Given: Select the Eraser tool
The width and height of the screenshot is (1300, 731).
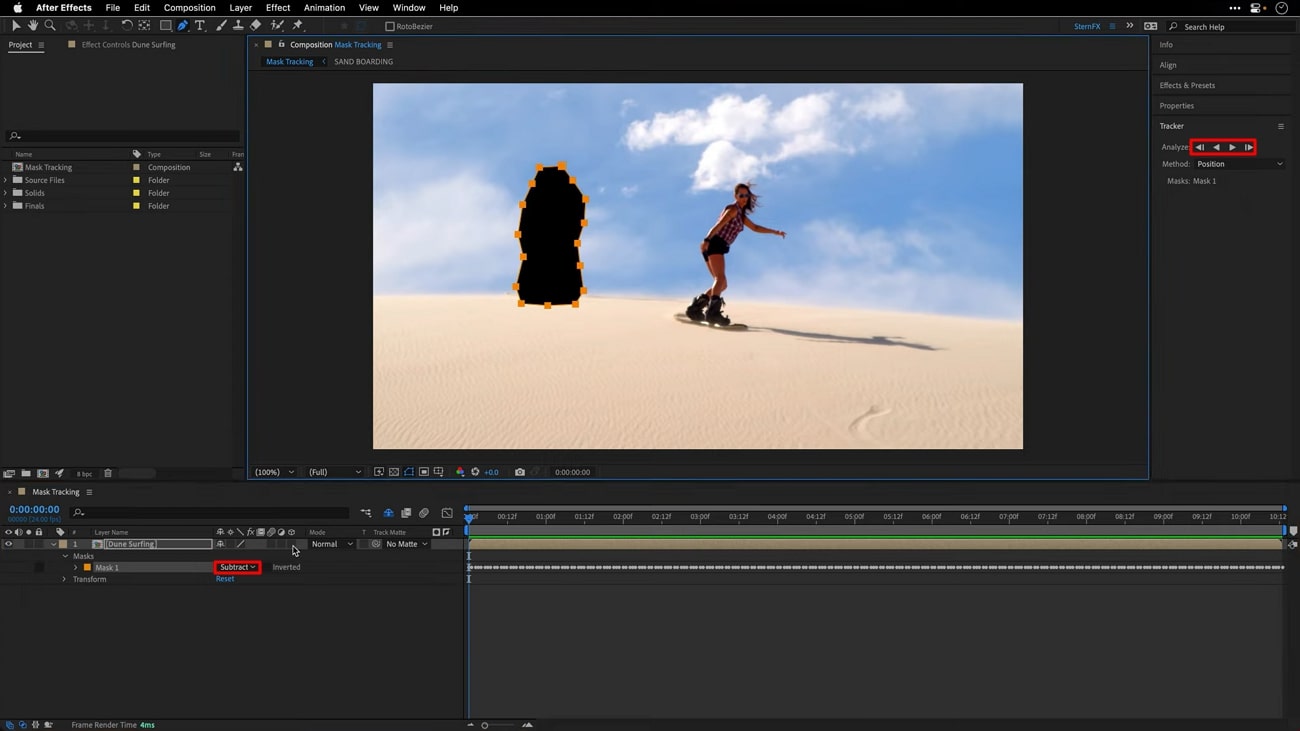Looking at the screenshot, I should (256, 26).
